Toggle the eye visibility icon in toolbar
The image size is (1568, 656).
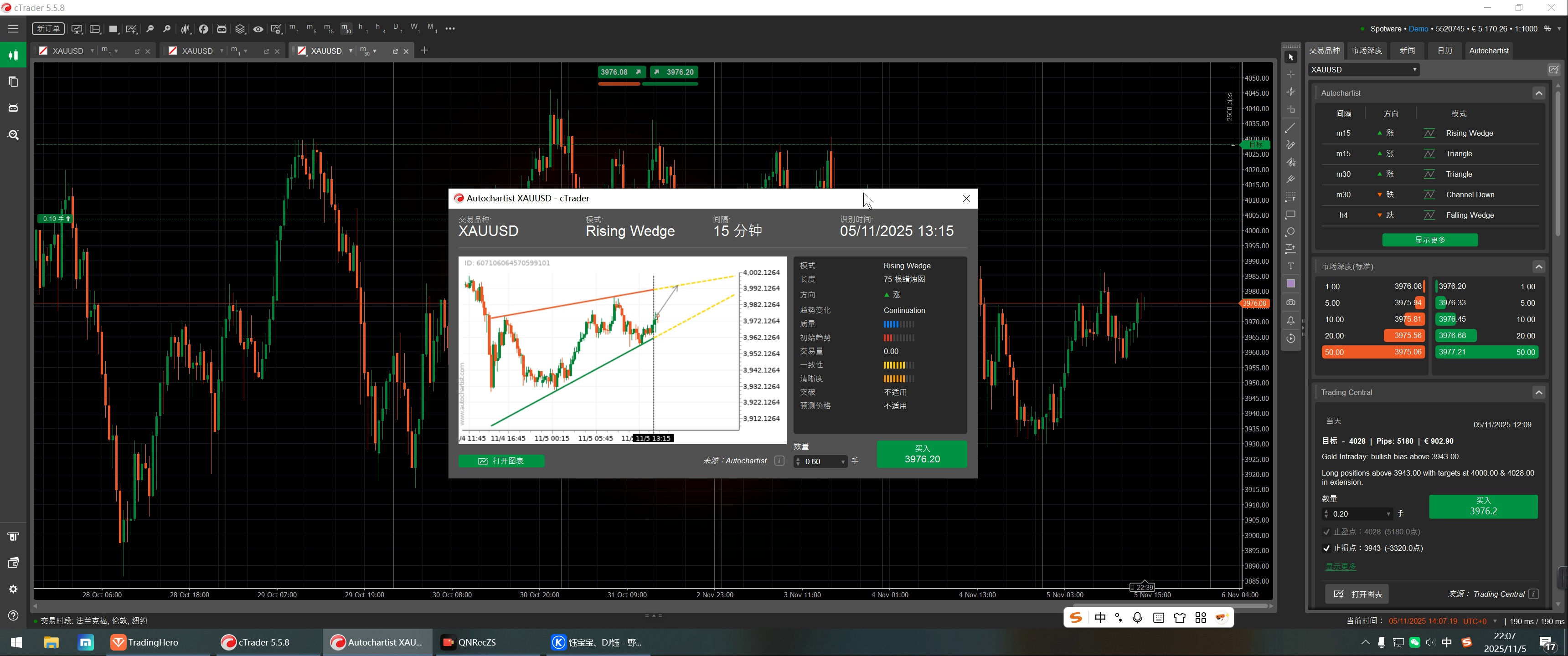(258, 29)
